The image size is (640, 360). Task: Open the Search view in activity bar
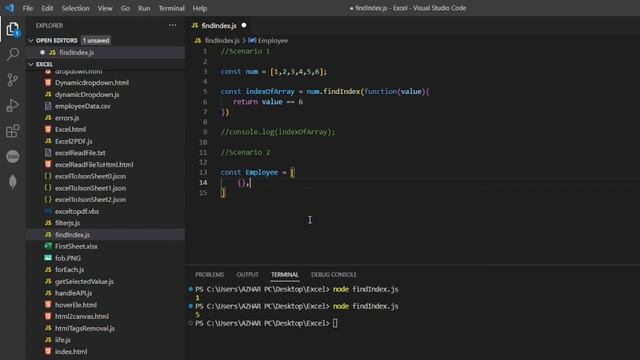click(x=13, y=54)
